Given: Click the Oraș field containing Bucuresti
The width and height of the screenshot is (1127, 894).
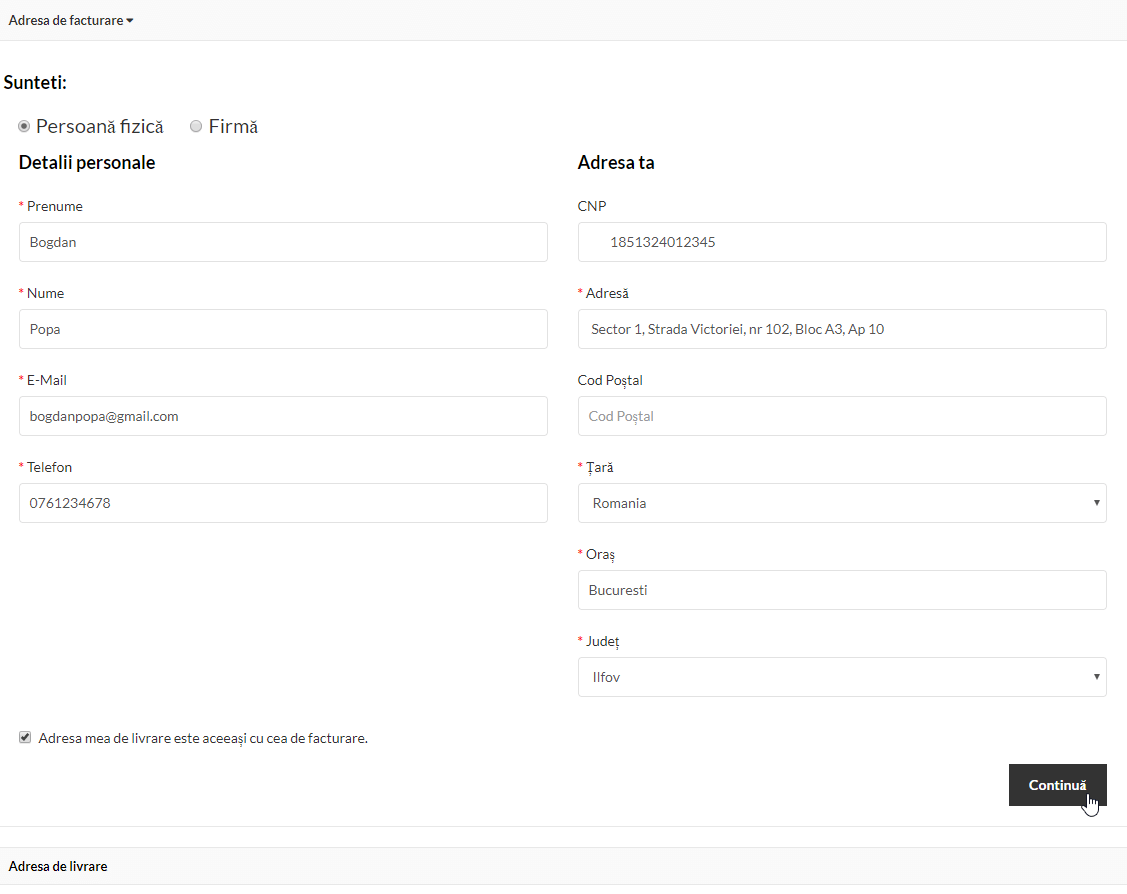Looking at the screenshot, I should pos(842,590).
